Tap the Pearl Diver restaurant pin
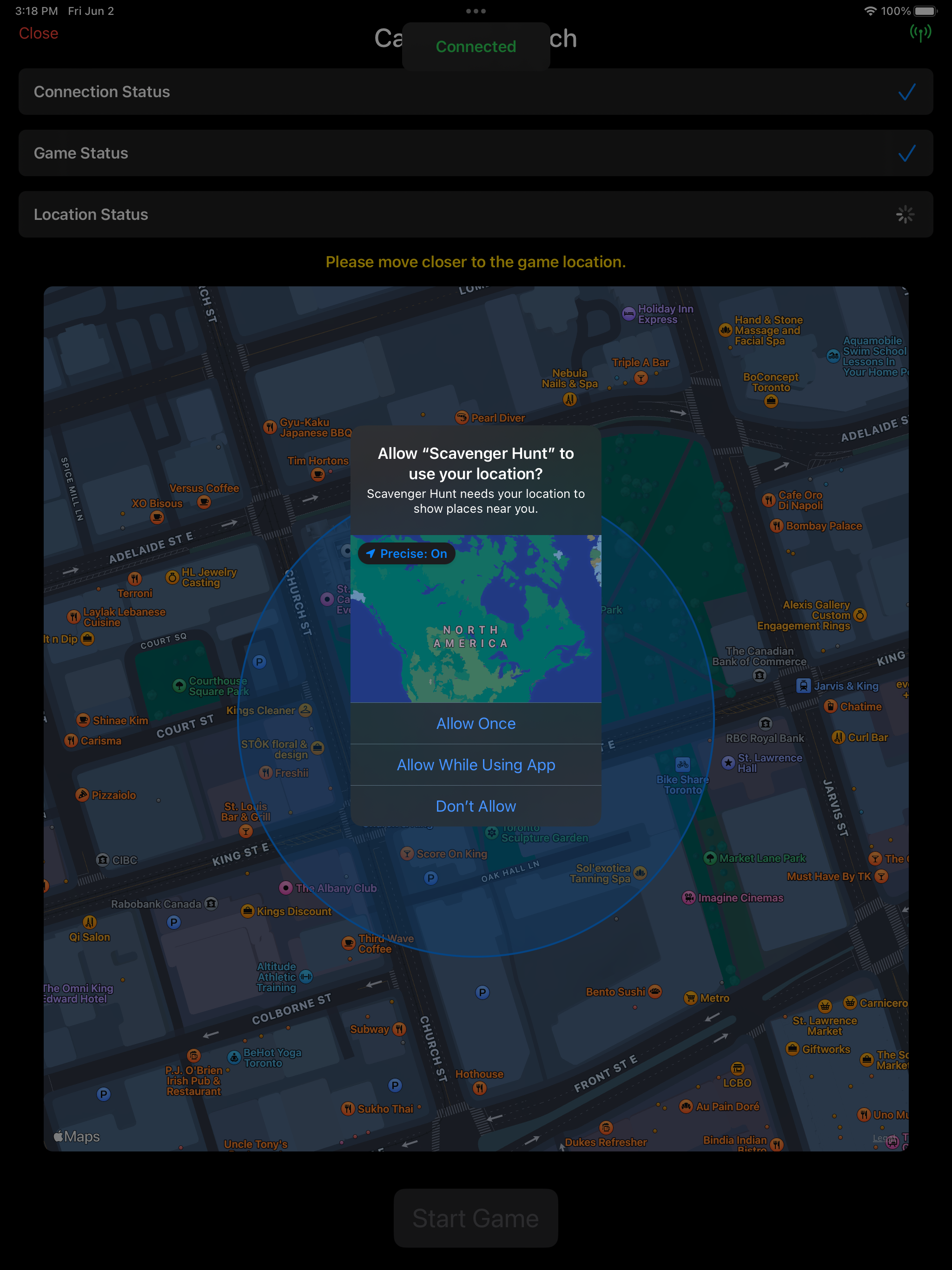 462,417
